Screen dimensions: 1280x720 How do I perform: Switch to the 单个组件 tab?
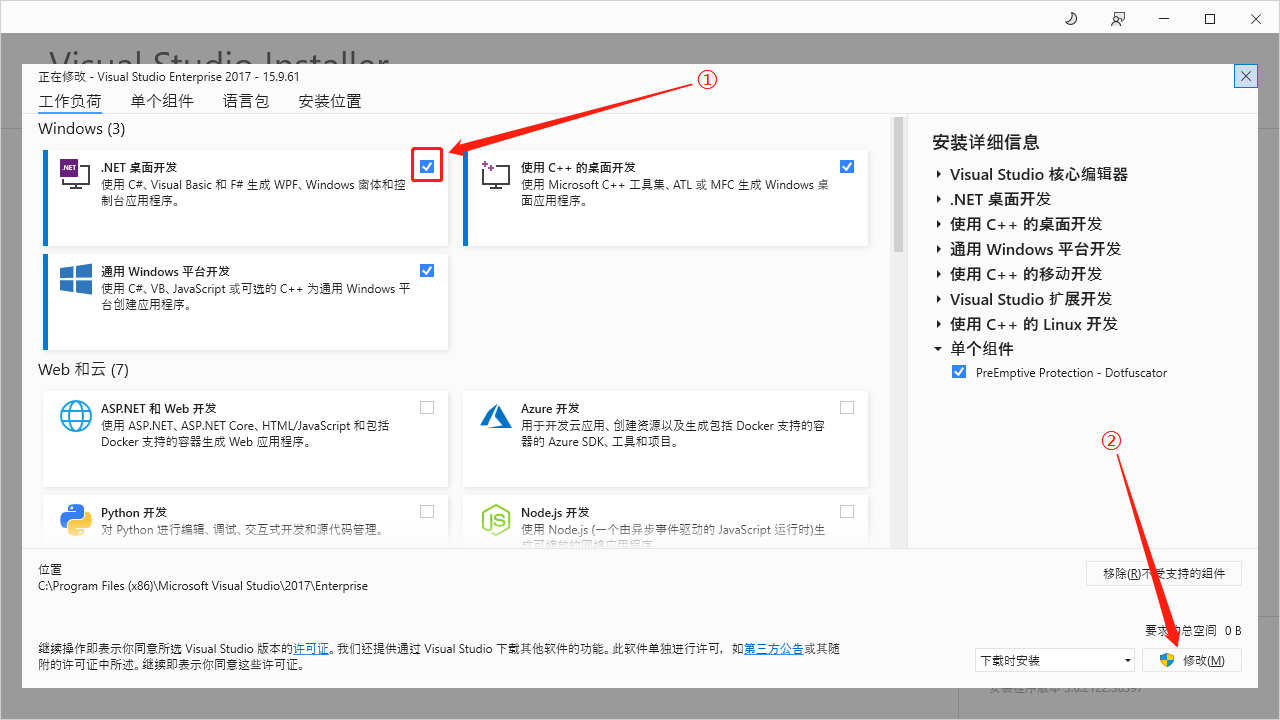tap(162, 101)
